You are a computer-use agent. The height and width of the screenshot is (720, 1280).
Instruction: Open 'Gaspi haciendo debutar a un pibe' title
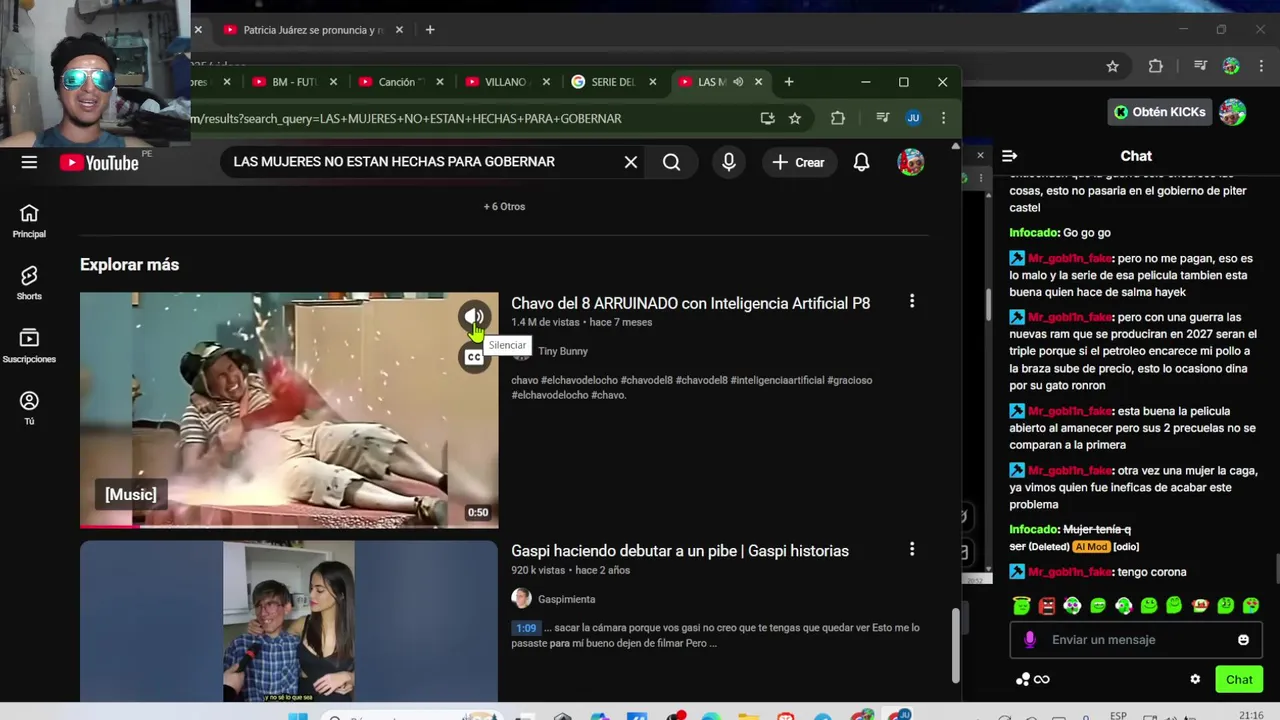(x=680, y=551)
